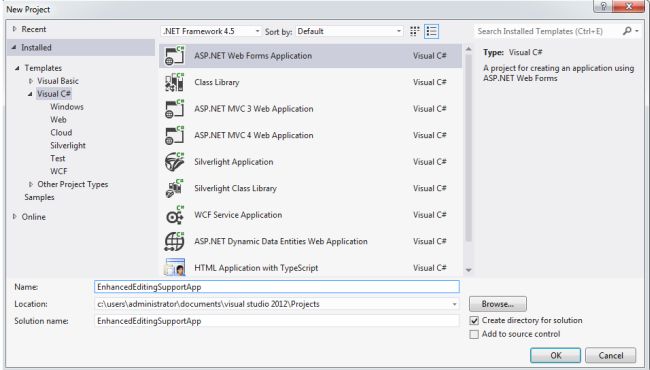Expand Other Project Types node
650x370 pixels.
31,184
